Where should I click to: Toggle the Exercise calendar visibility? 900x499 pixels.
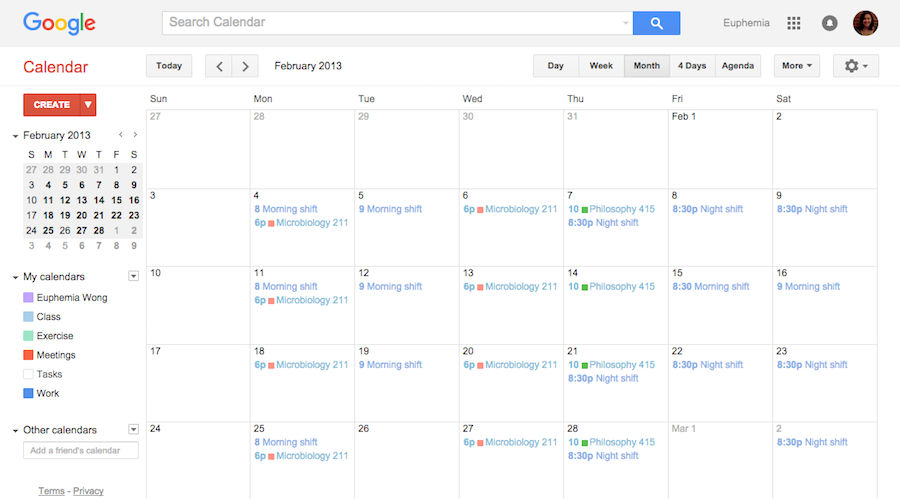click(x=28, y=336)
